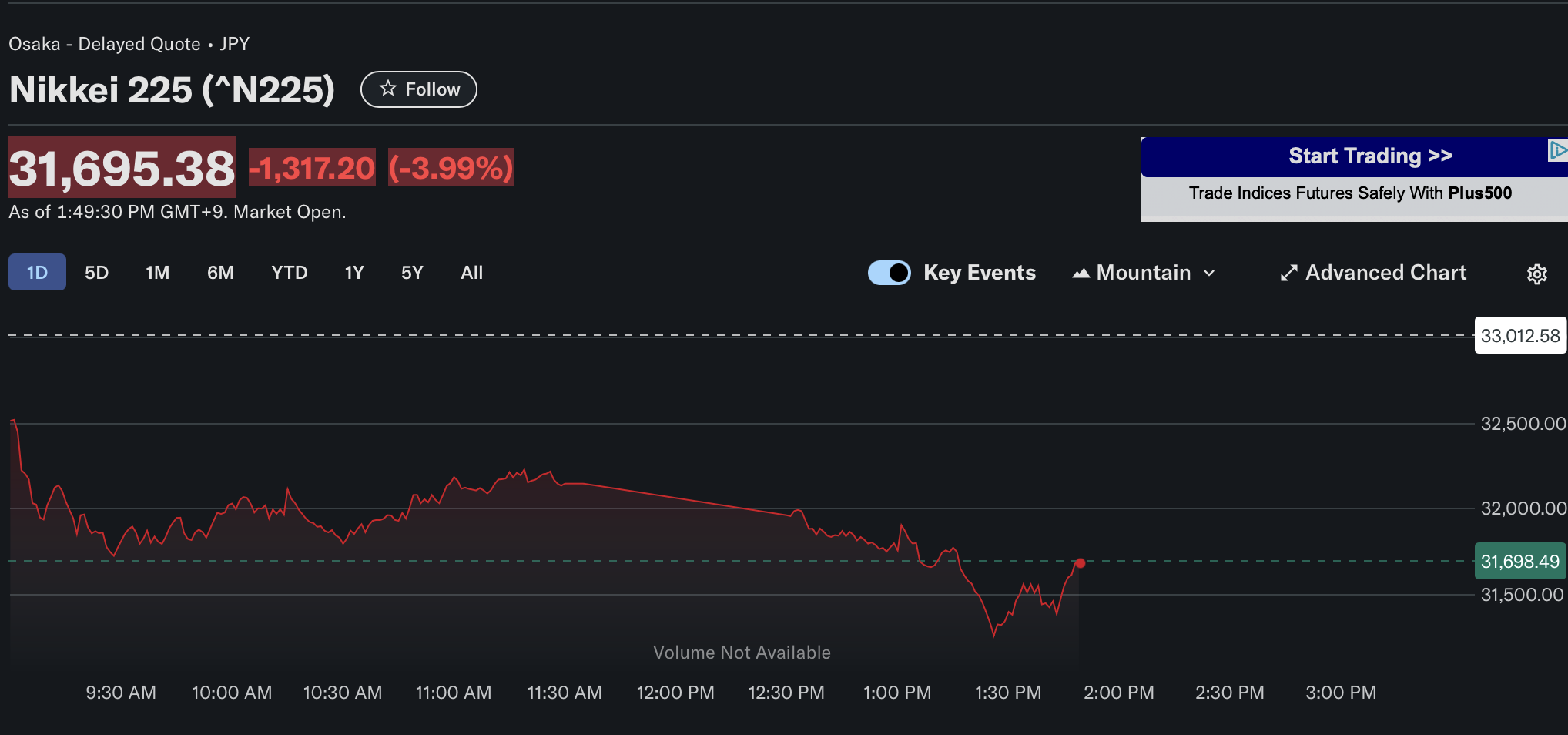Switch chart to 1Y range
This screenshot has height=735, width=1568.
(353, 273)
